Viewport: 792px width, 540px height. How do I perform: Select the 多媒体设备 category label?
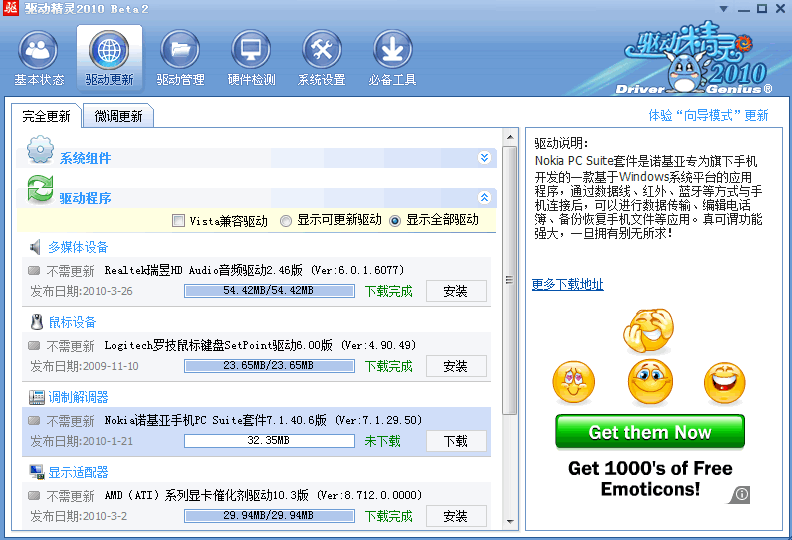(x=78, y=247)
